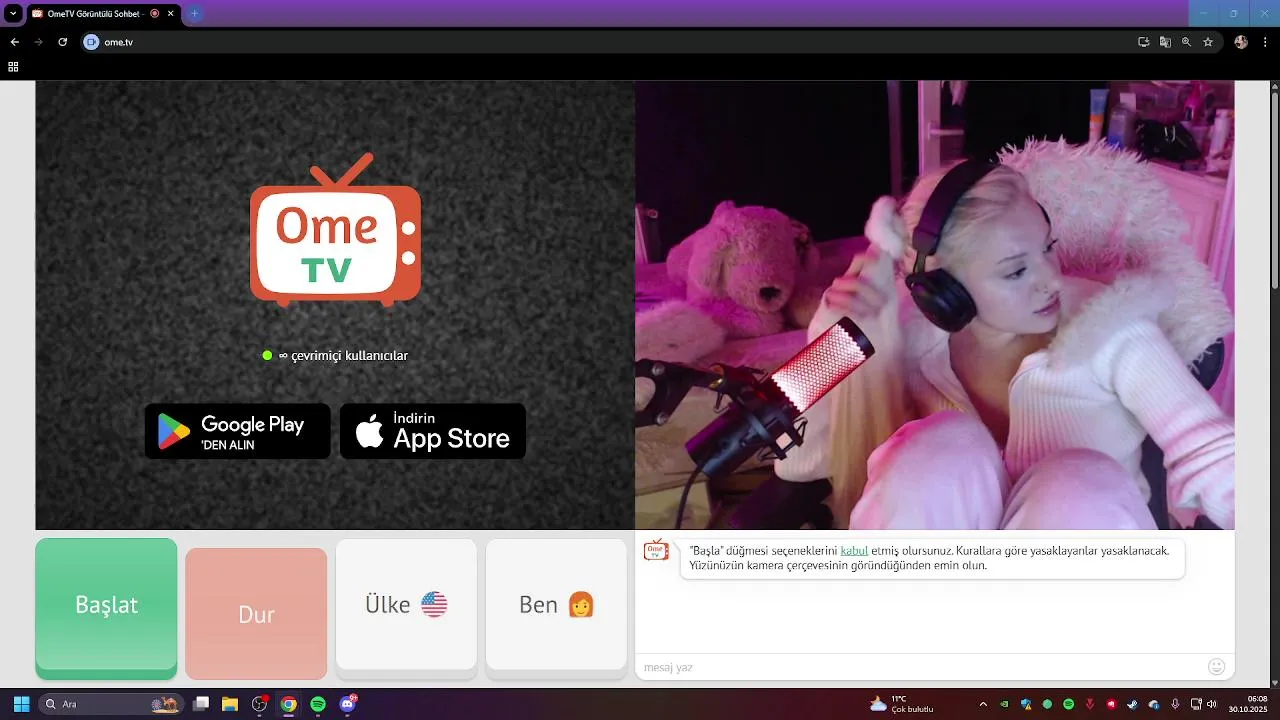Viewport: 1280px width, 720px height.
Task: Open Task View on the taskbar
Action: click(201, 704)
